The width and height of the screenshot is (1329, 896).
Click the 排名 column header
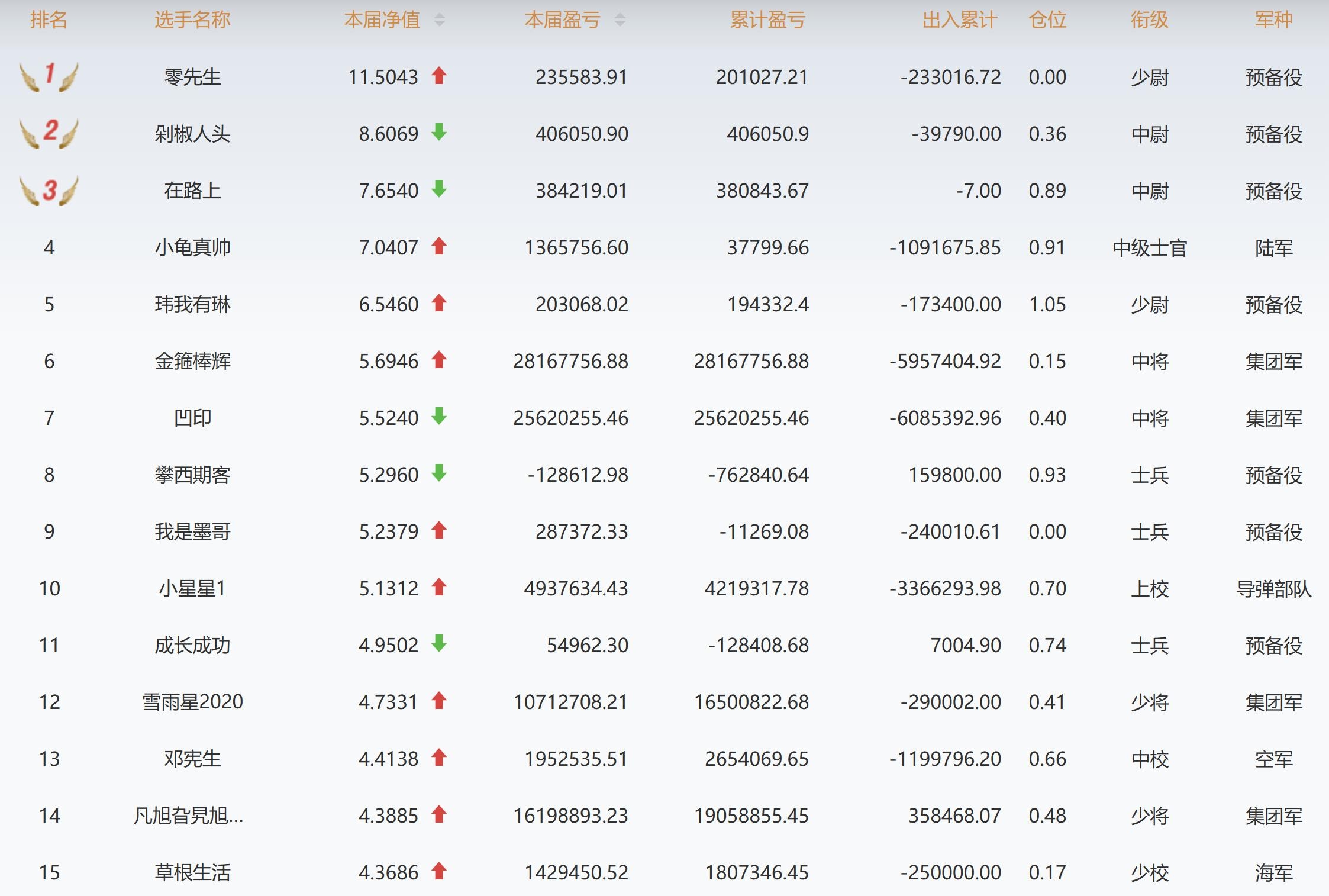49,20
